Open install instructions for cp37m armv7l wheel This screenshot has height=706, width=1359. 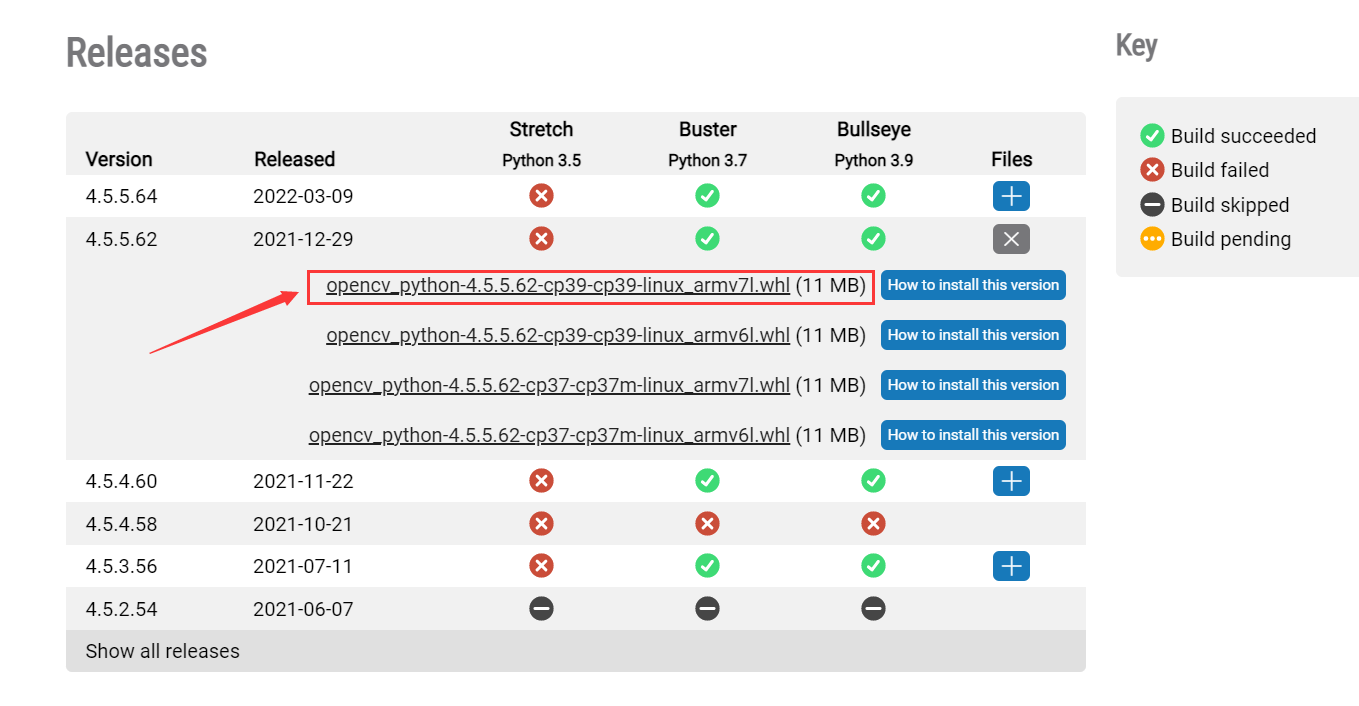[x=973, y=385]
